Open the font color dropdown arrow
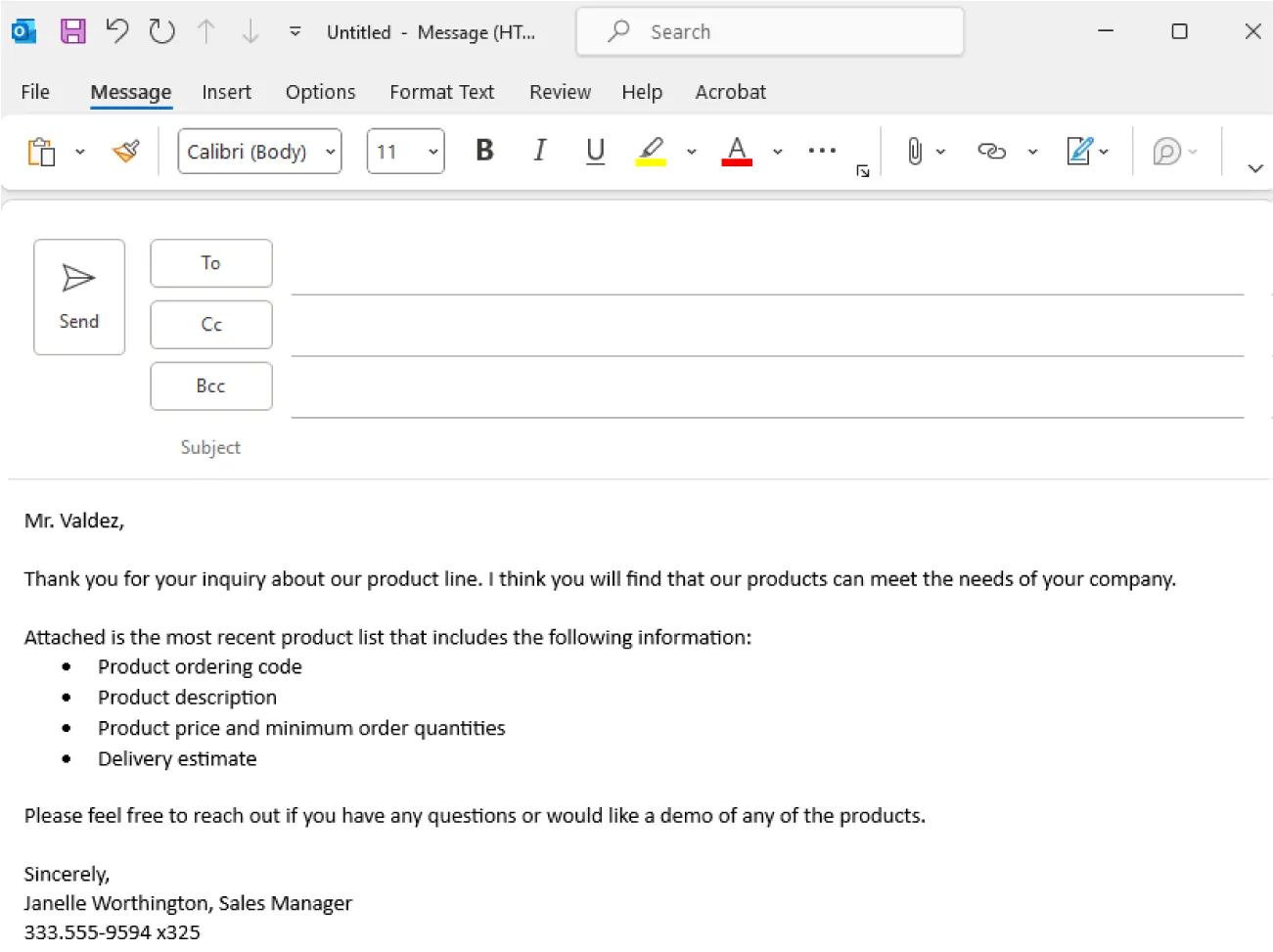 coord(777,152)
